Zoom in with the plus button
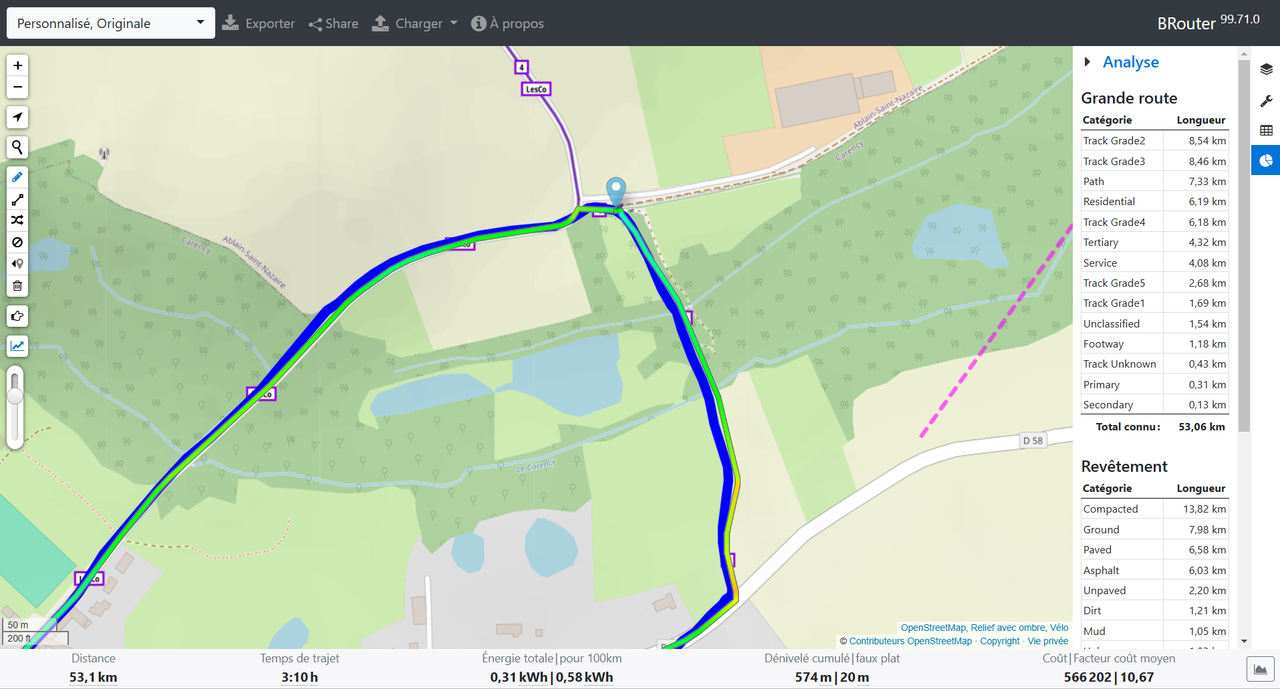Image resolution: width=1280 pixels, height=689 pixels. [17, 65]
